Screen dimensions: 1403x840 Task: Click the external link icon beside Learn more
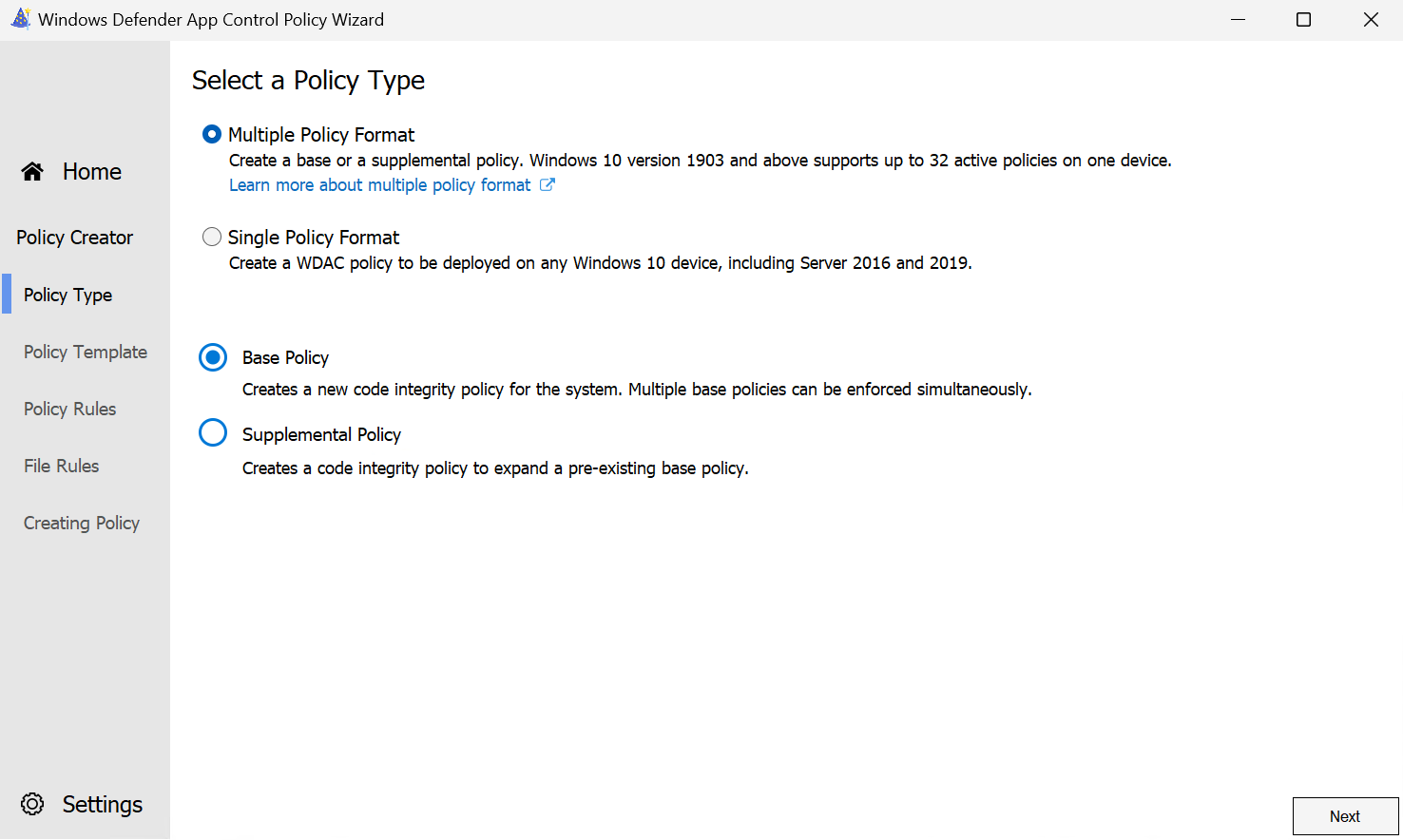548,184
